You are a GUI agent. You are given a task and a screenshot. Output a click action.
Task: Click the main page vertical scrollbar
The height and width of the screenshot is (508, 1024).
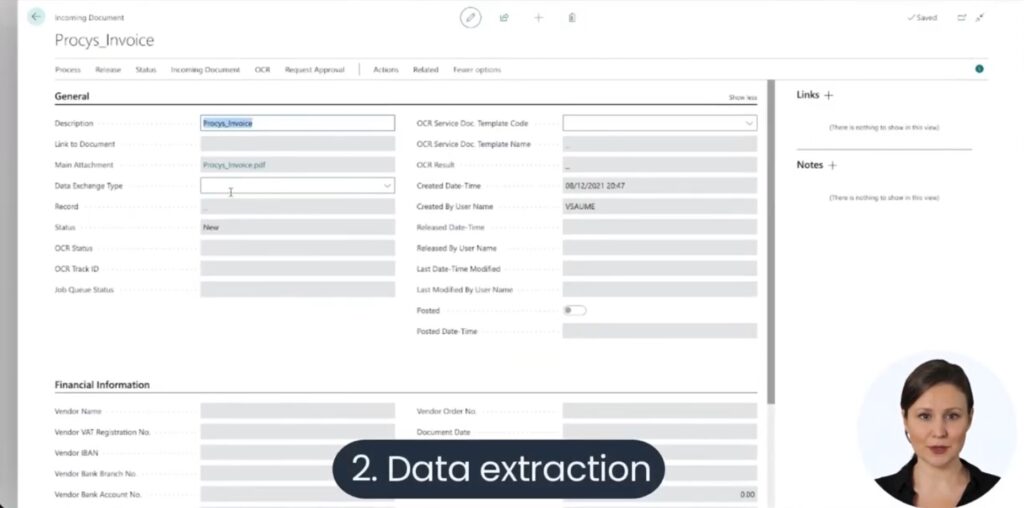point(771,242)
